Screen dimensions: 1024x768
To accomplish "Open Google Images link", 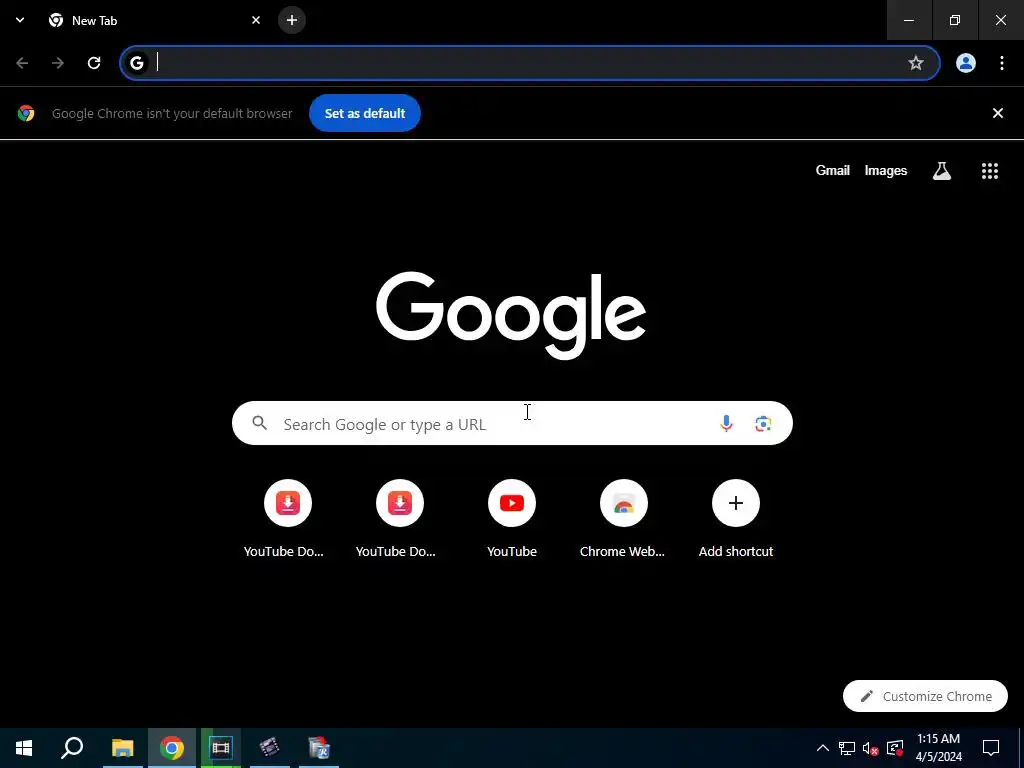I will pos(886,170).
